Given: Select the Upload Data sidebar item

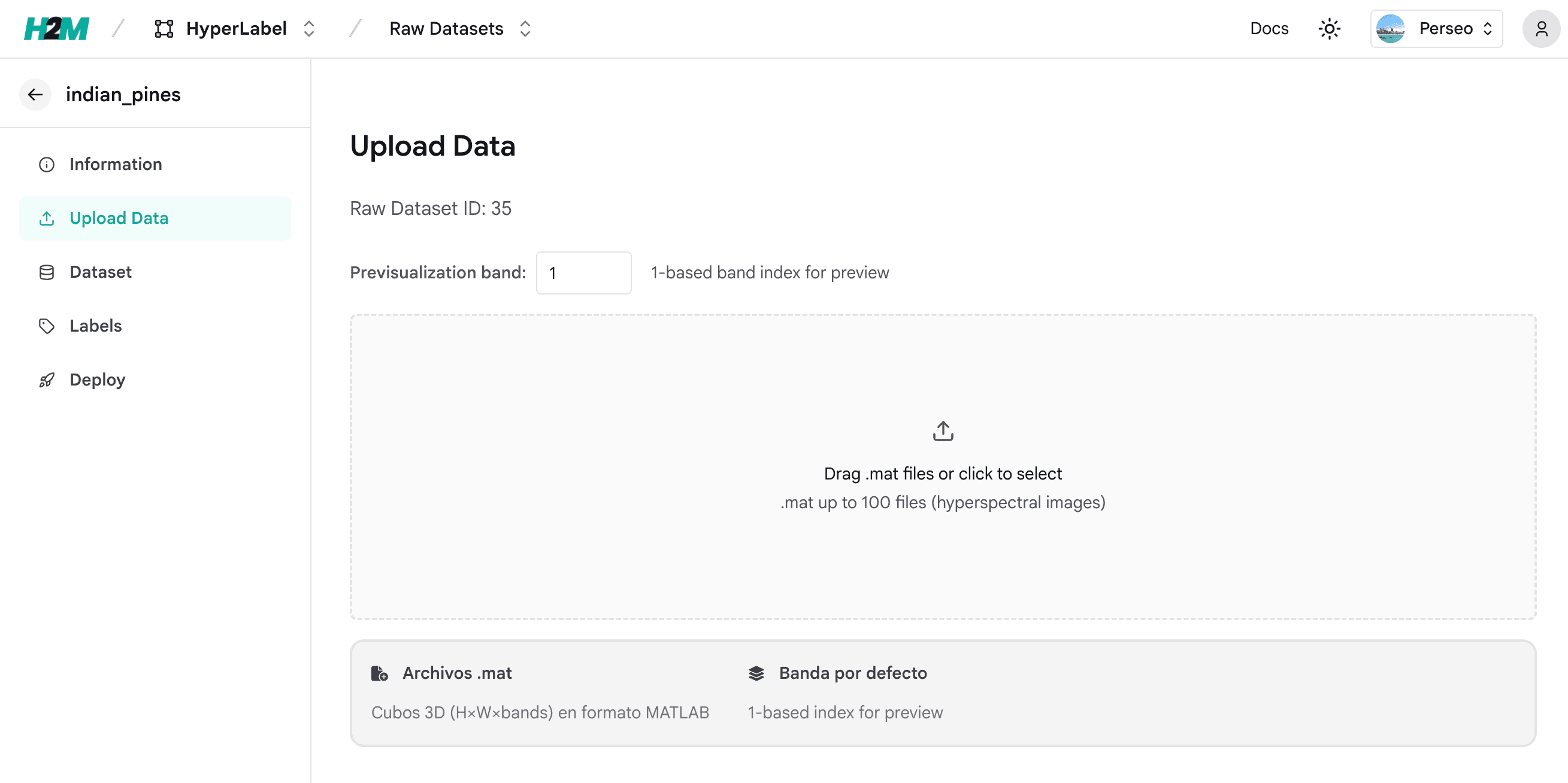Looking at the screenshot, I should click(155, 218).
